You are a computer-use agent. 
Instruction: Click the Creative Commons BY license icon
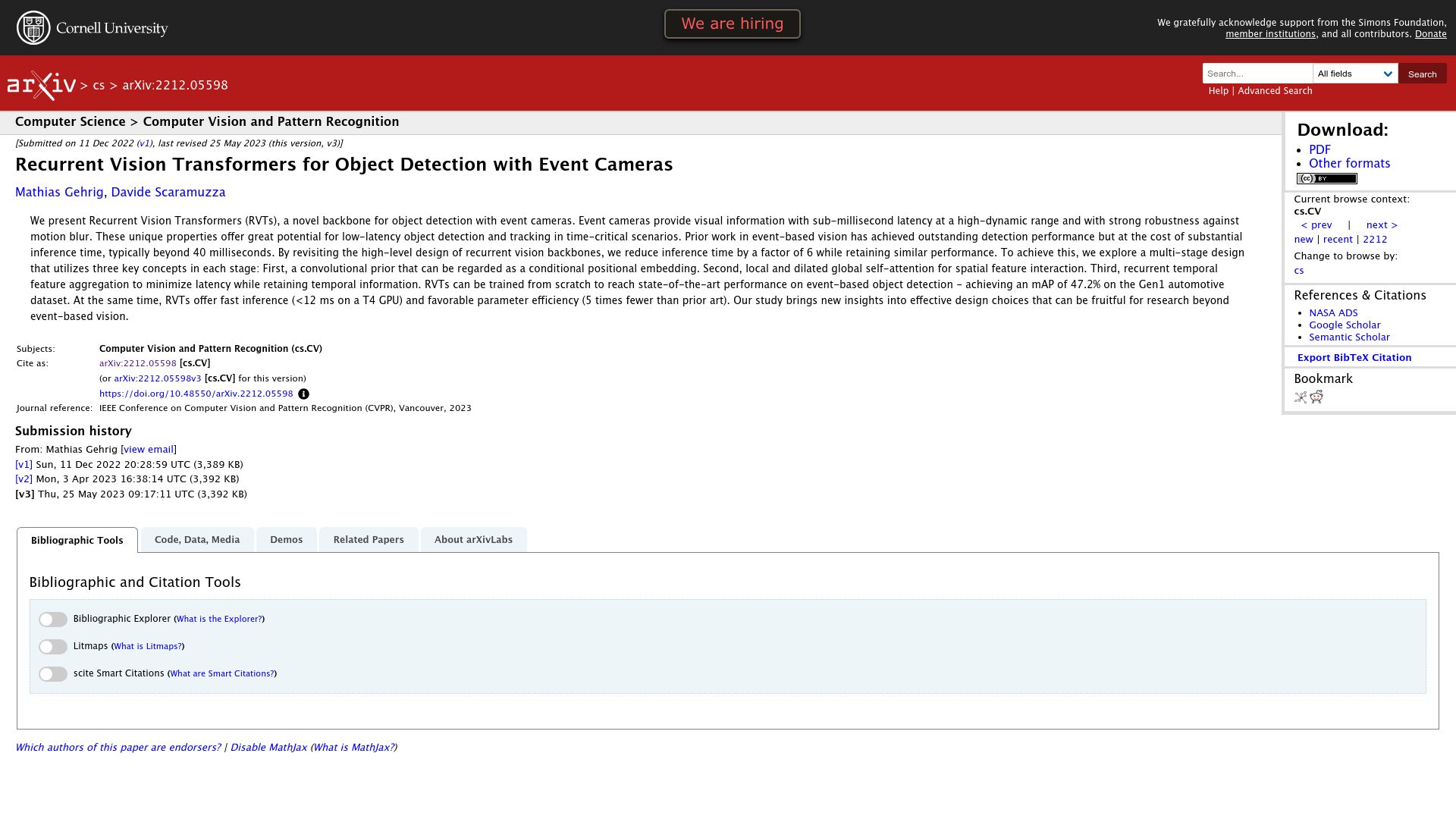click(x=1326, y=179)
